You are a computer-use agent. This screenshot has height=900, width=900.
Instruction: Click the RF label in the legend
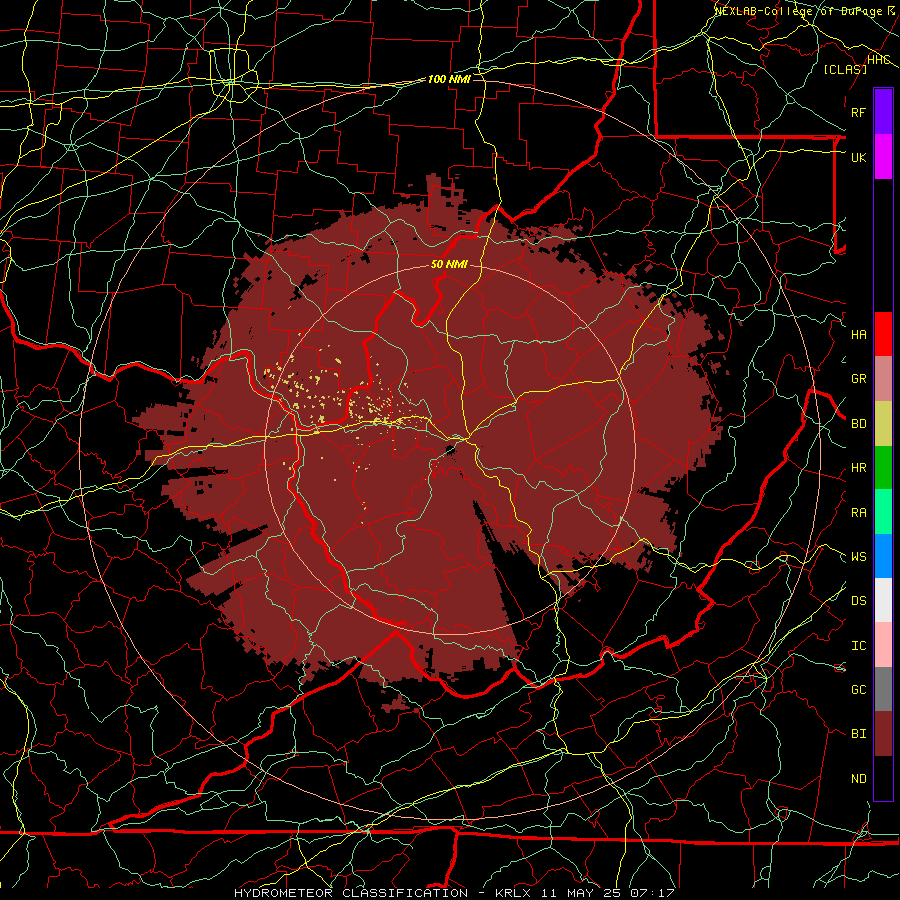pos(858,112)
